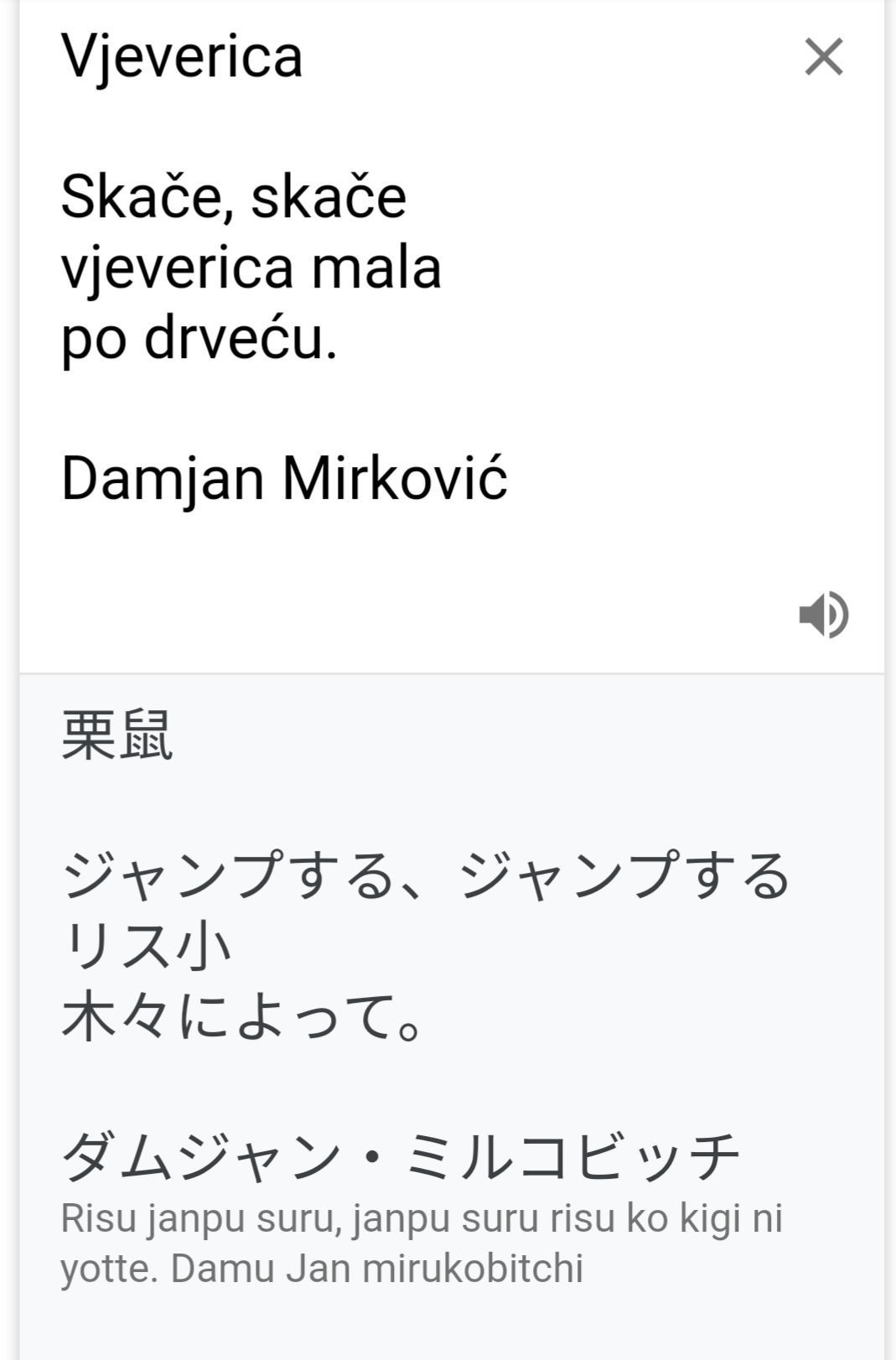This screenshot has width=896, height=1360.
Task: Play audio of the Croatian source text
Action: (824, 614)
